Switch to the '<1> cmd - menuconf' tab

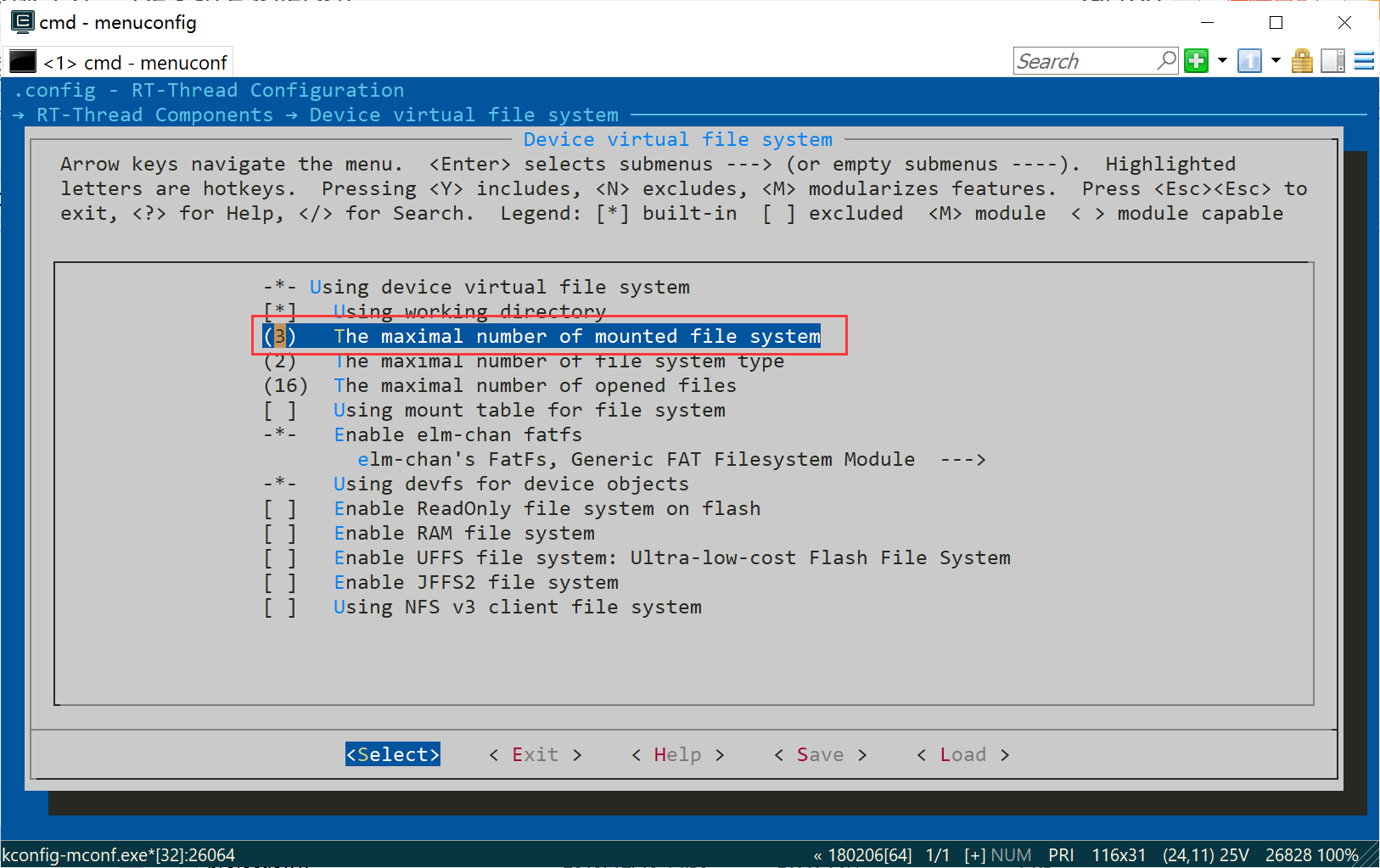(x=119, y=62)
